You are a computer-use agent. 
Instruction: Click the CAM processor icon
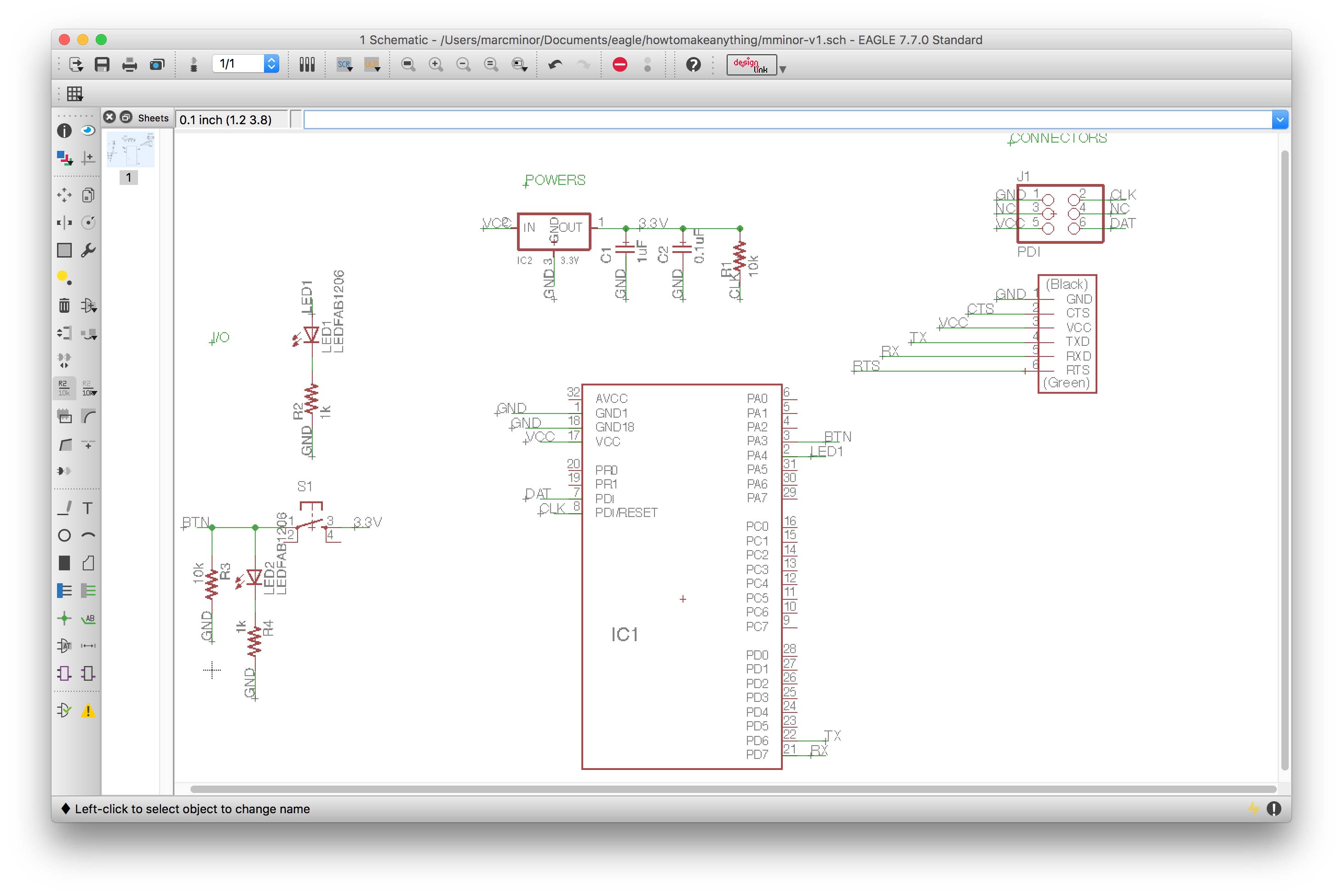coord(157,64)
